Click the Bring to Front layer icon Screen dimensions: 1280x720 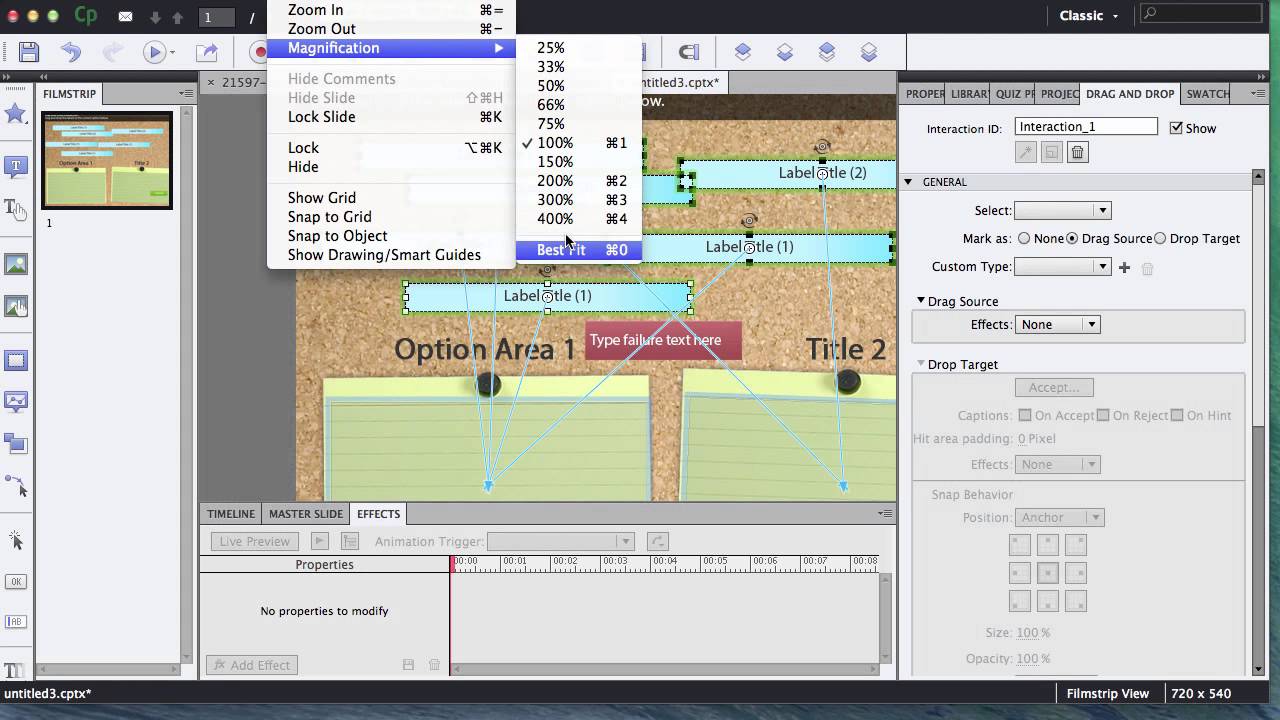point(827,52)
